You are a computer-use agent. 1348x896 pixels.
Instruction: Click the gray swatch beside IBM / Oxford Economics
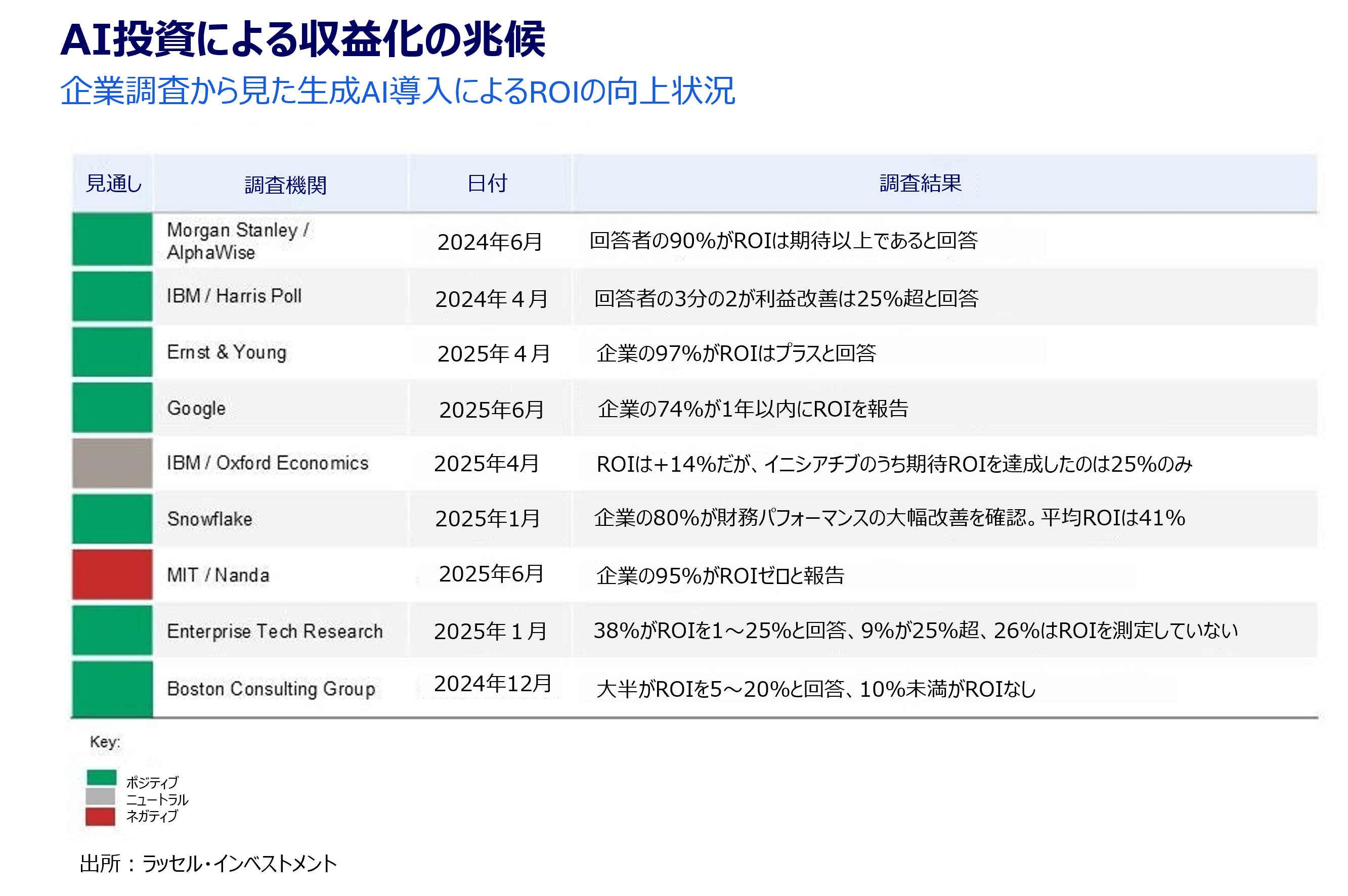tap(112, 463)
